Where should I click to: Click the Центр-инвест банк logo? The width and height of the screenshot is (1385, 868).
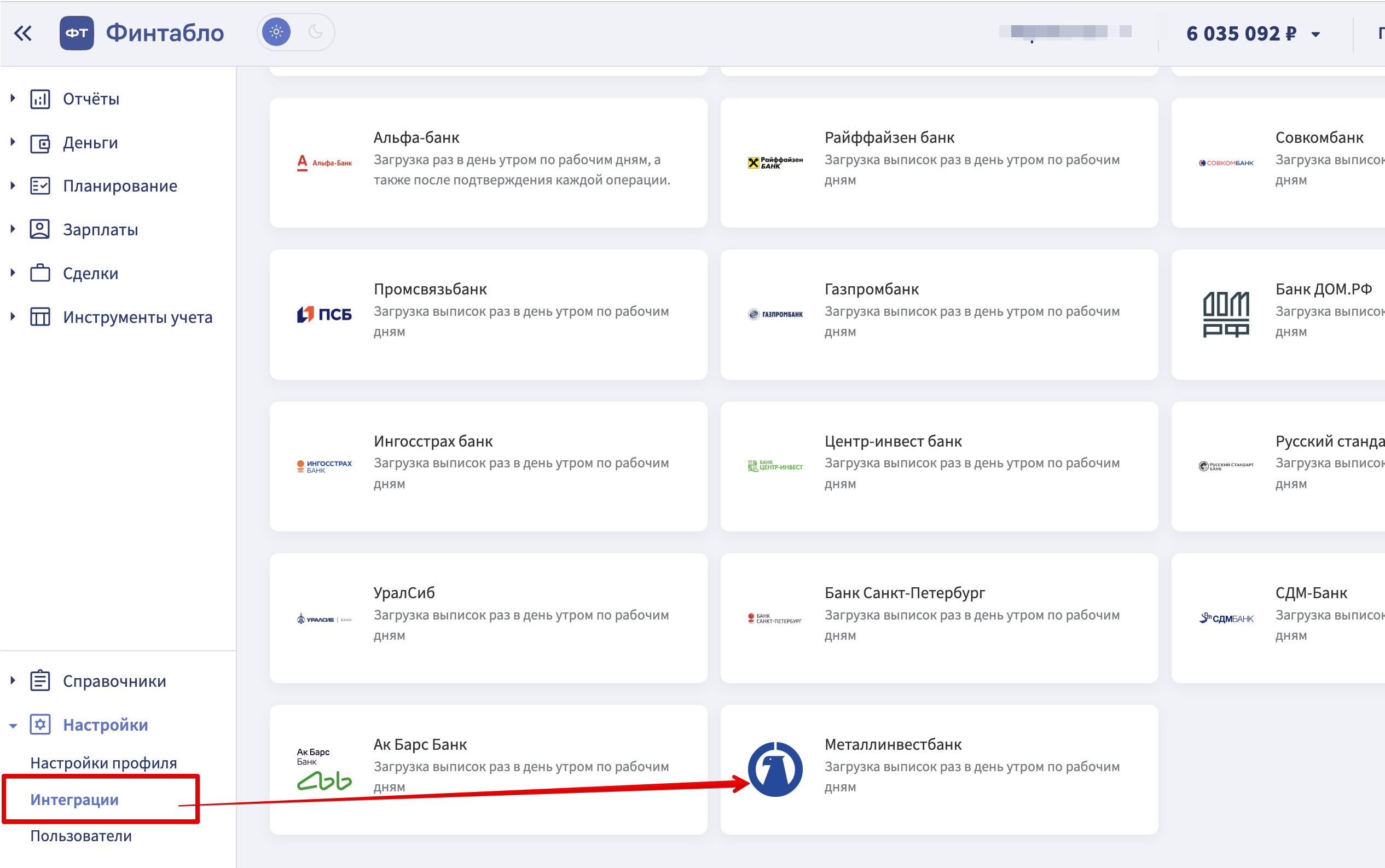[x=775, y=466]
